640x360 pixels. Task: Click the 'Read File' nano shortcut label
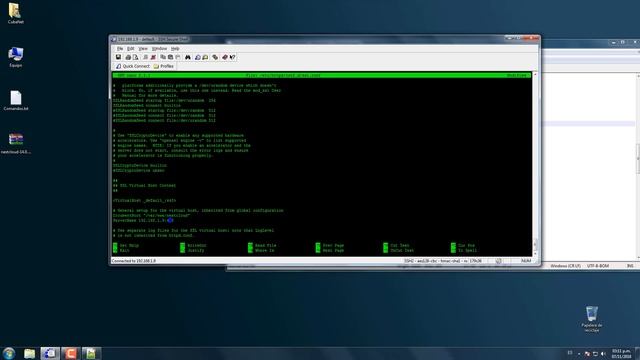click(266, 245)
